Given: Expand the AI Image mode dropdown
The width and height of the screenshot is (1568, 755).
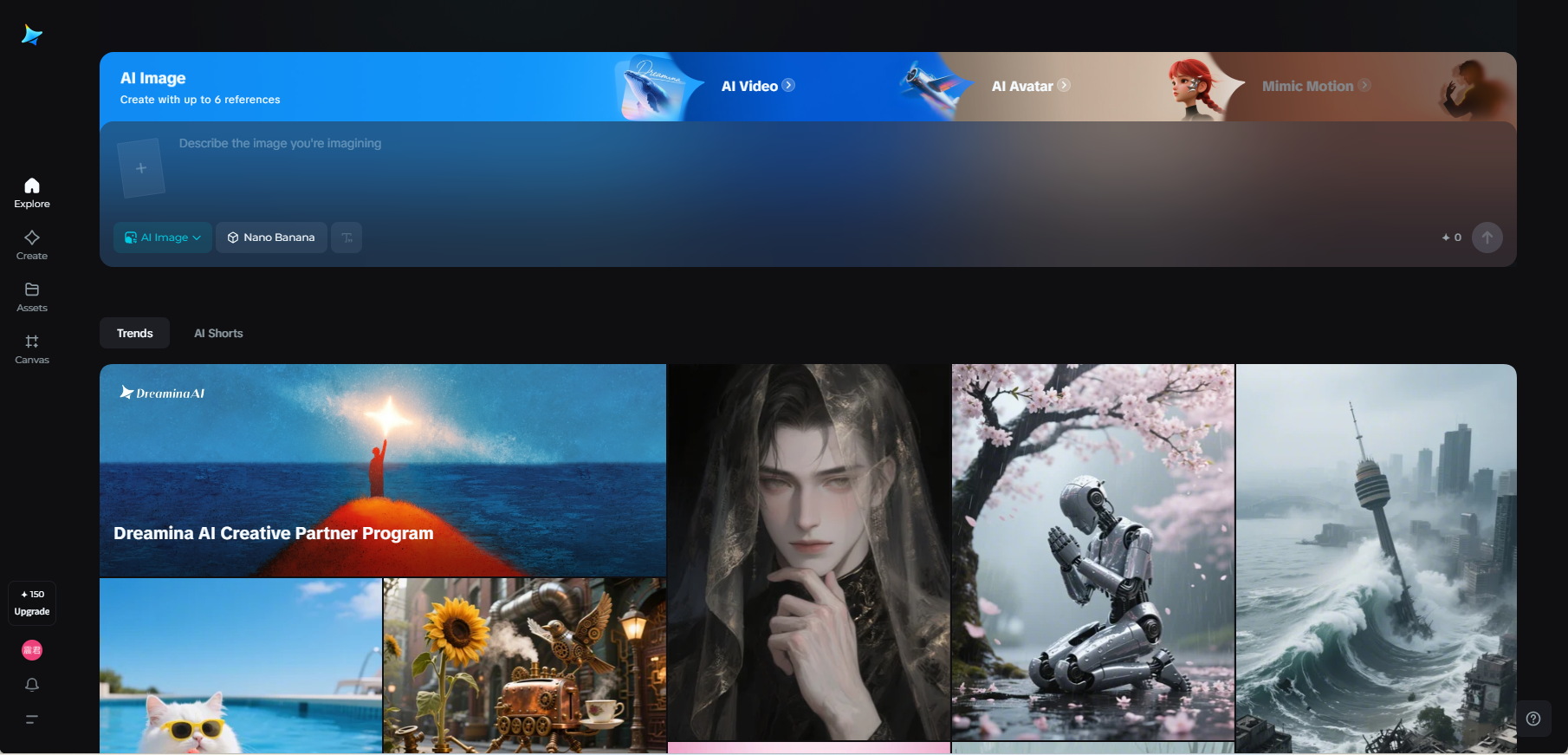Looking at the screenshot, I should point(163,238).
